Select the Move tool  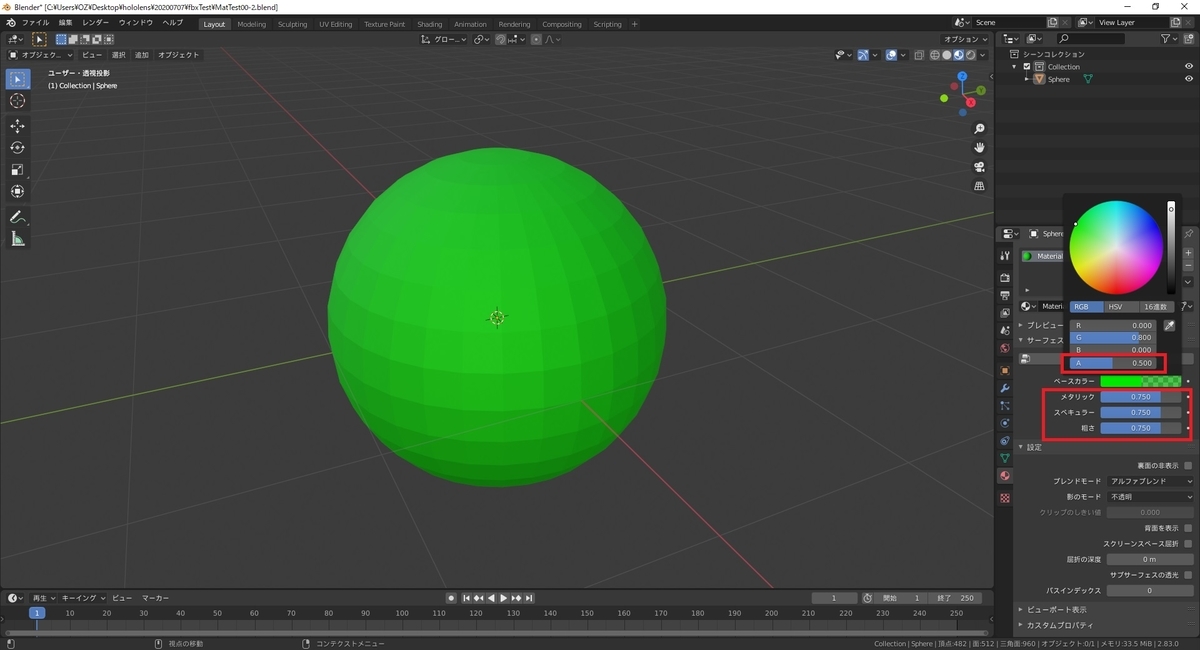pyautogui.click(x=18, y=126)
